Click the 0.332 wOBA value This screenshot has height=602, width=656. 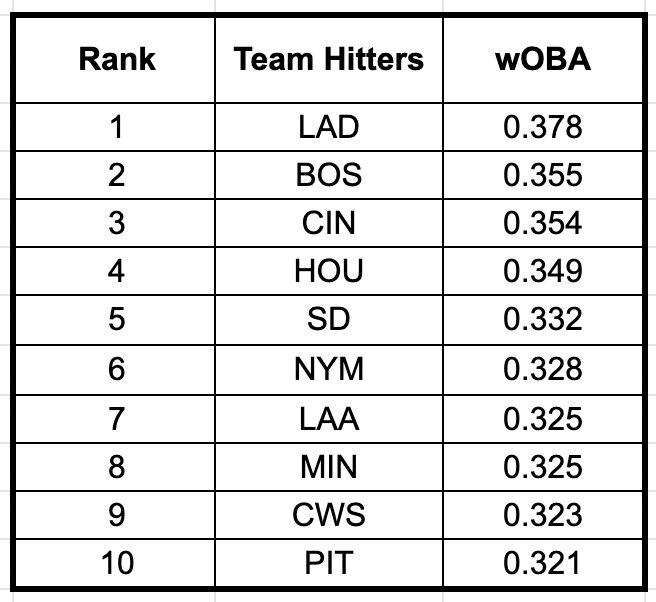point(543,319)
